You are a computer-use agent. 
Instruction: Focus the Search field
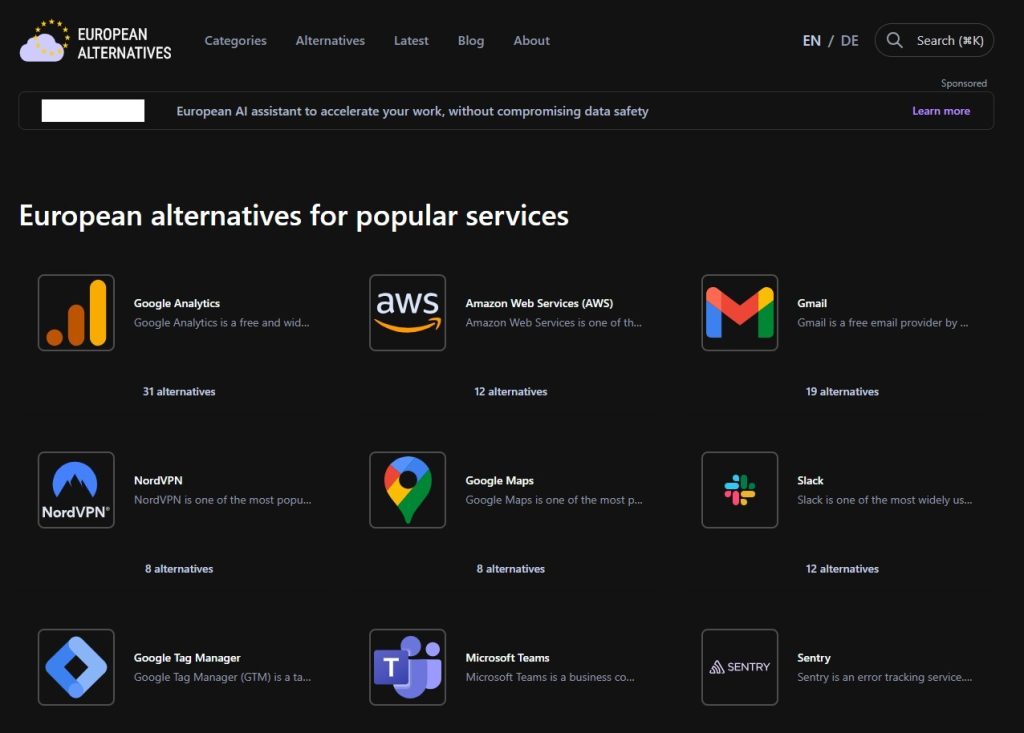[934, 41]
